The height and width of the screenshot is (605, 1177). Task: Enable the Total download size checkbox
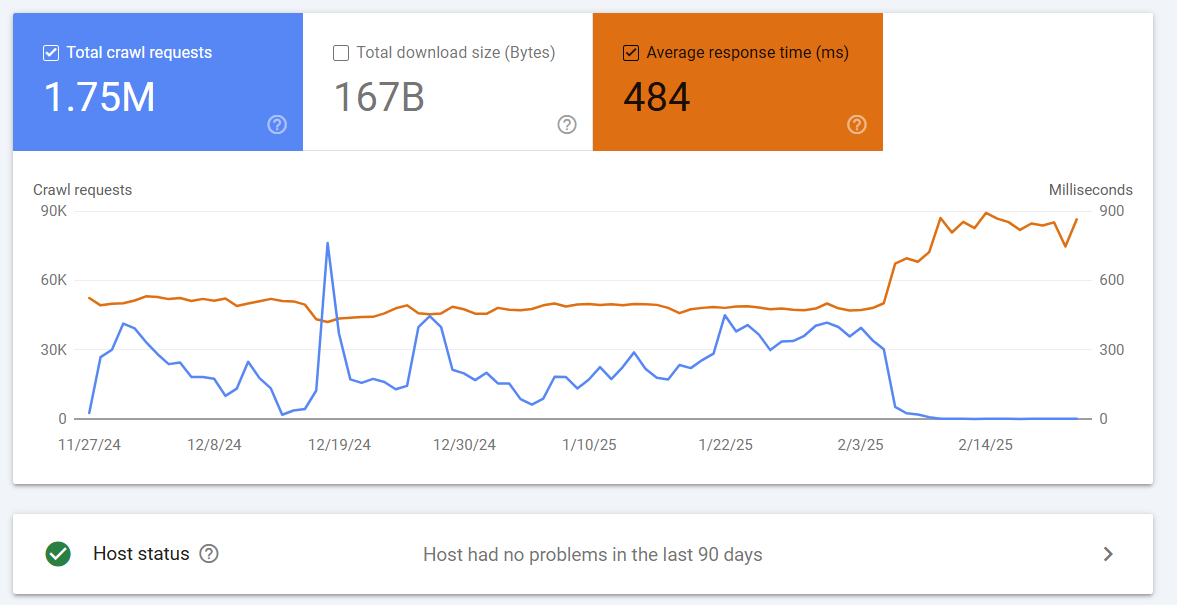340,52
